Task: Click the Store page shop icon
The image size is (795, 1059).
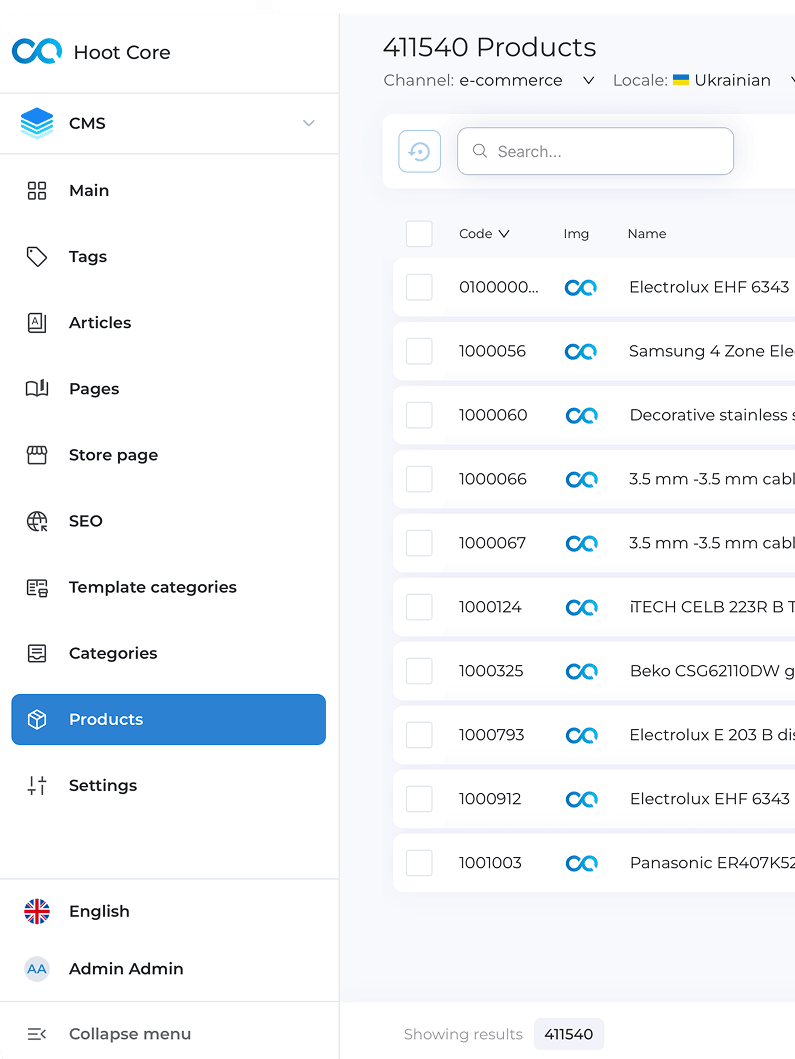Action: pyautogui.click(x=36, y=455)
